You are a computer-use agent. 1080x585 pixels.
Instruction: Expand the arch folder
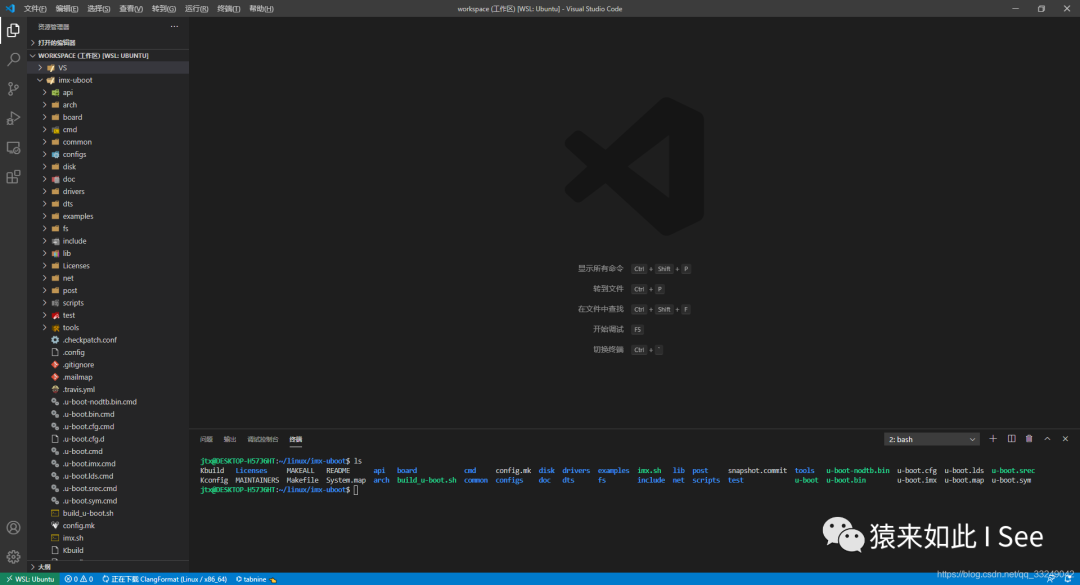pos(108,105)
